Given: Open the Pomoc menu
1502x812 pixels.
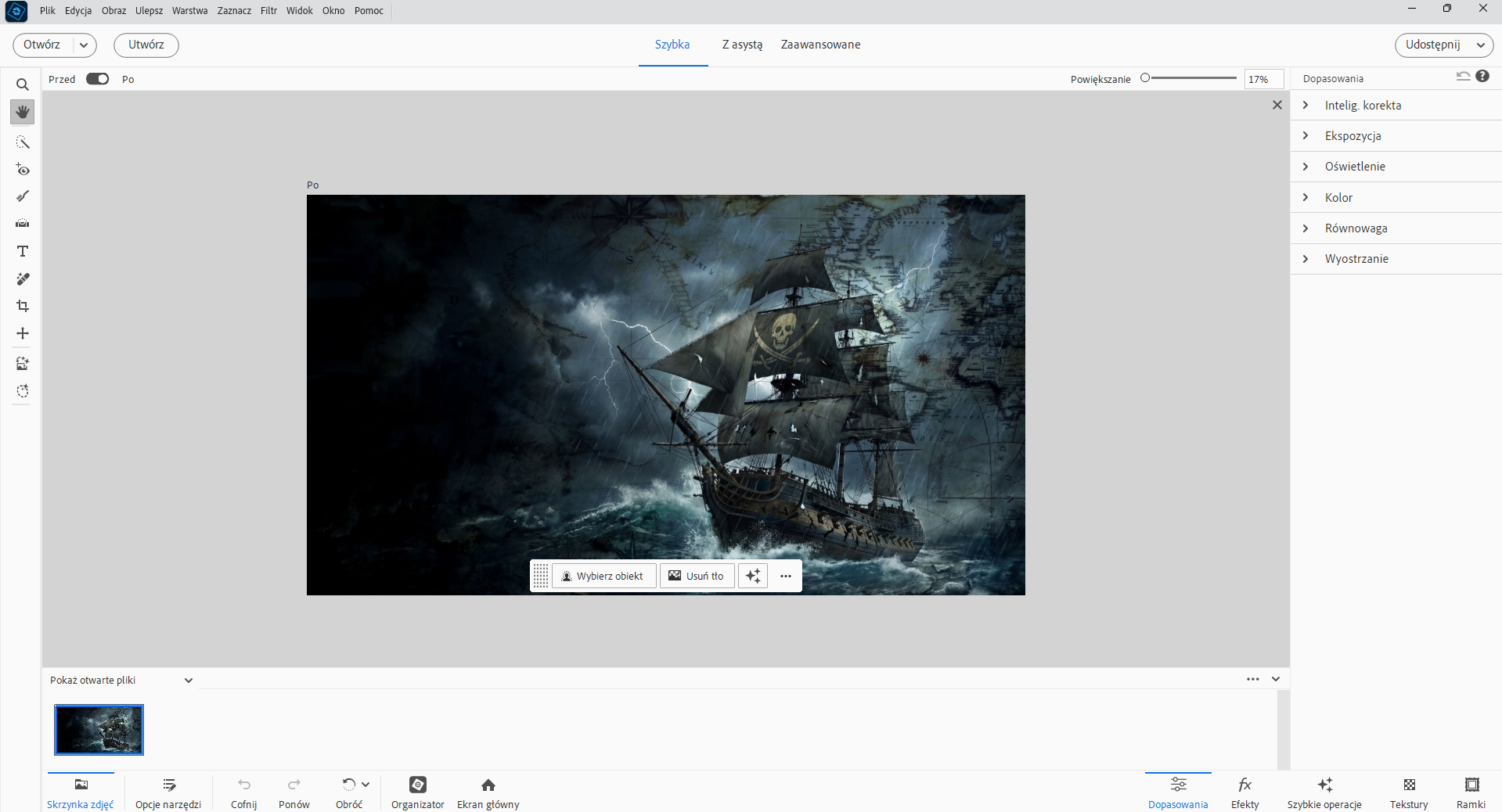Looking at the screenshot, I should click(369, 11).
